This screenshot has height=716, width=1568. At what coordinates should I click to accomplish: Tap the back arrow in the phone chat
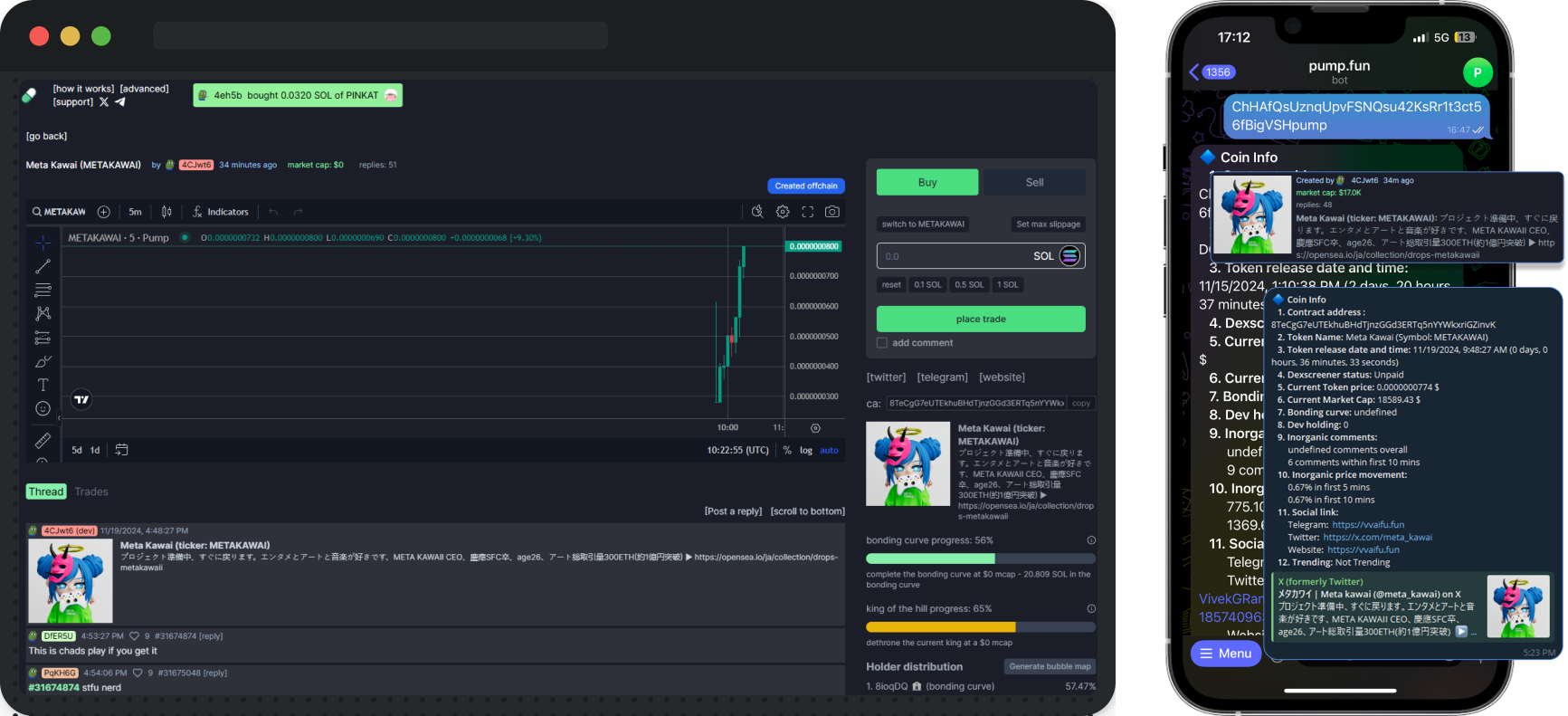click(x=1194, y=72)
